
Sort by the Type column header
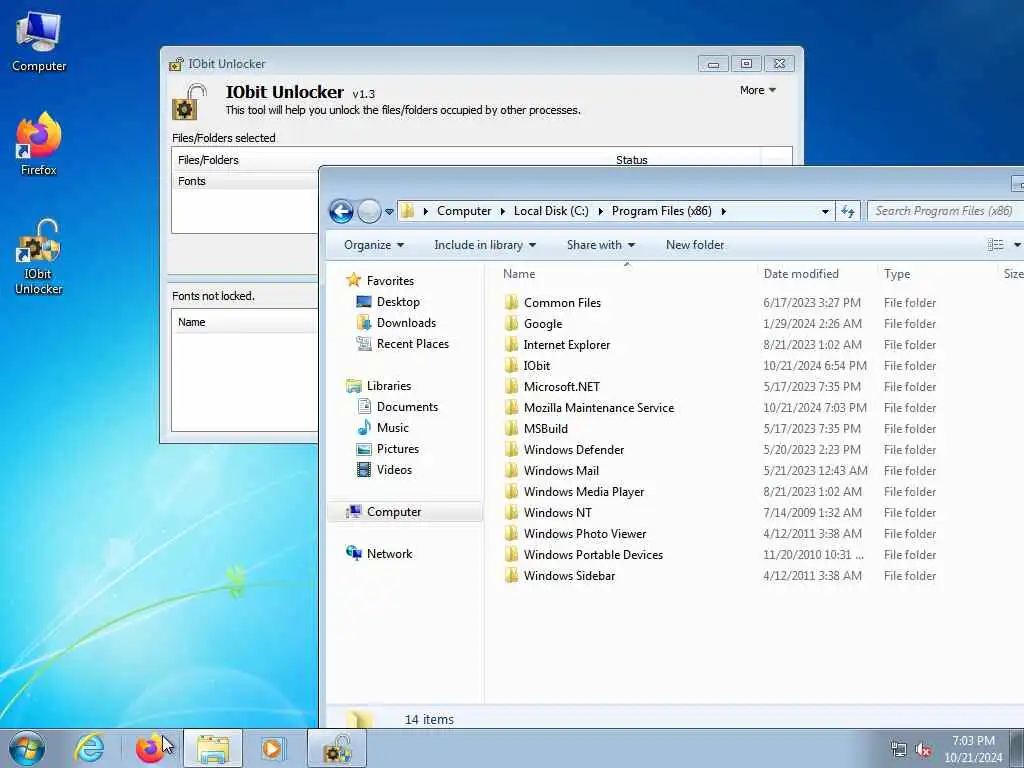[x=897, y=274]
